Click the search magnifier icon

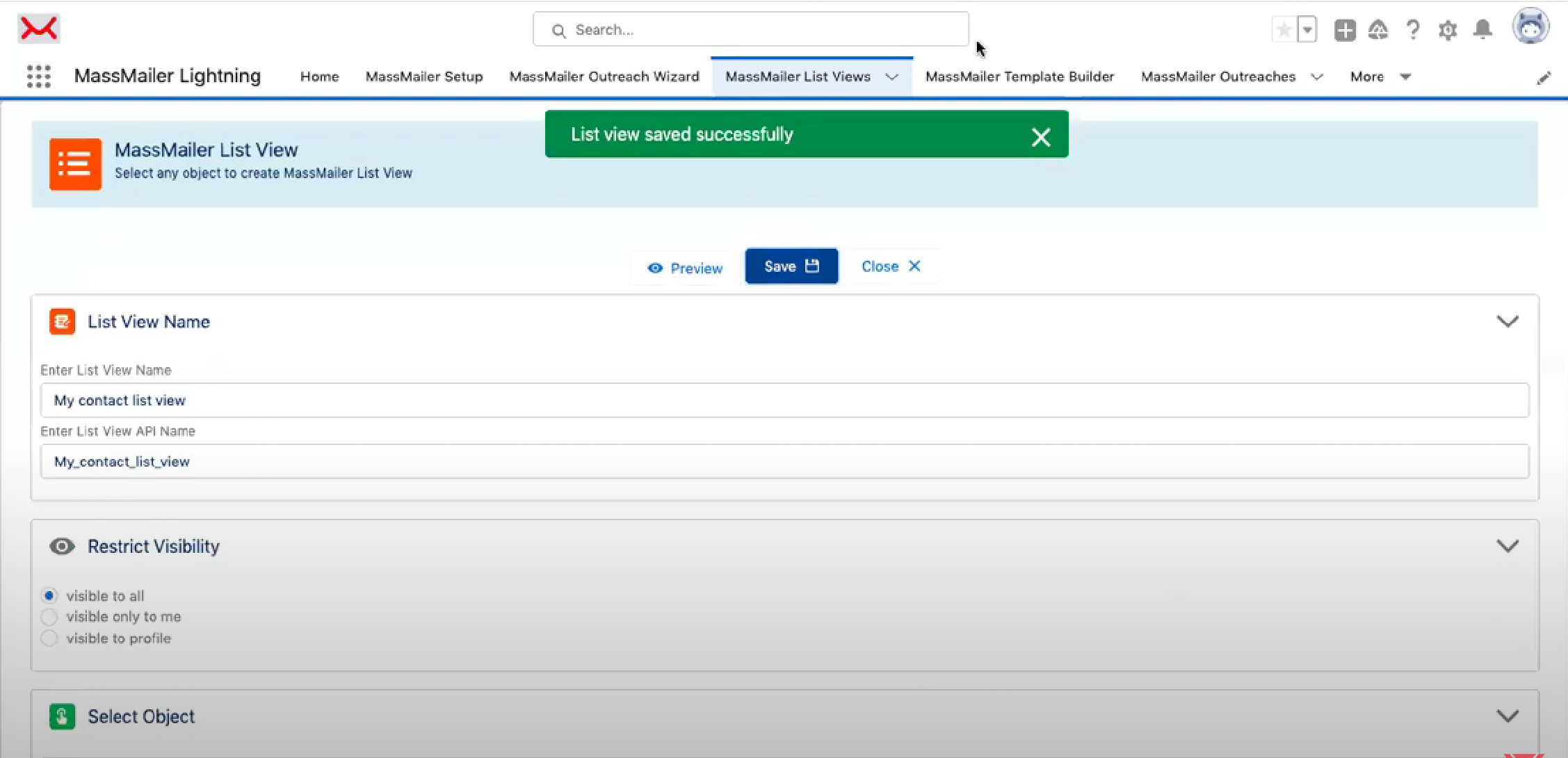558,31
